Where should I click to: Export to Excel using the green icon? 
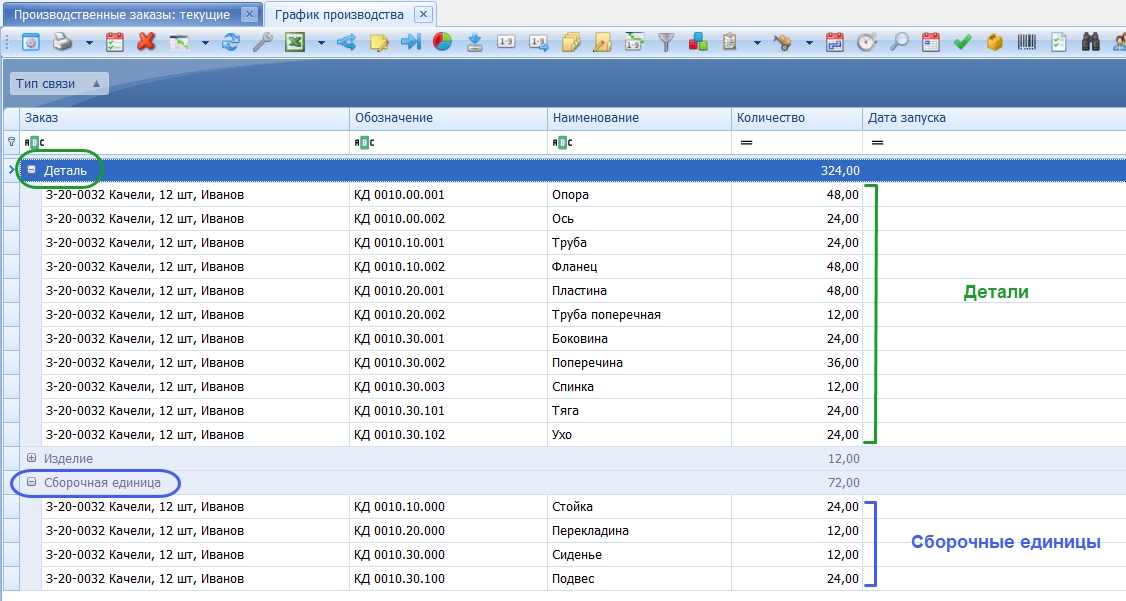point(295,42)
